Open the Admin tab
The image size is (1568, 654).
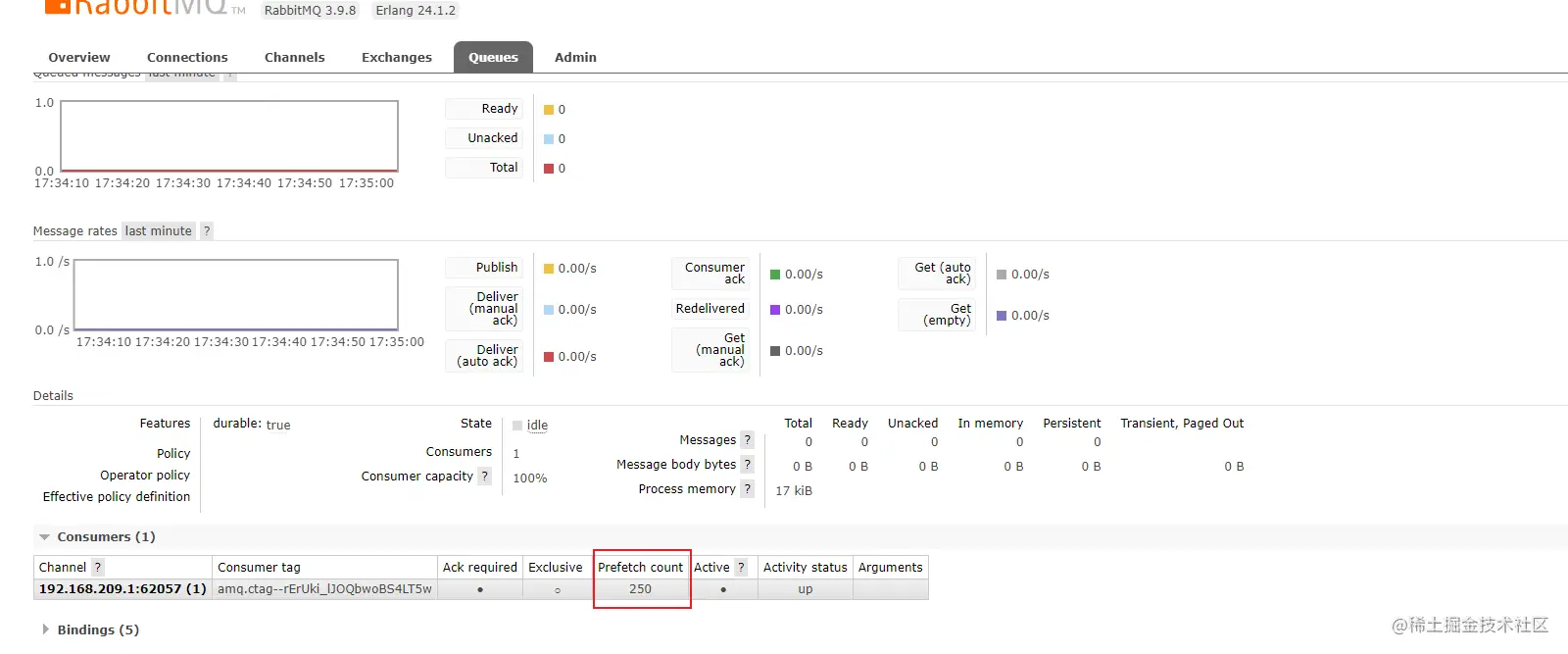point(575,57)
